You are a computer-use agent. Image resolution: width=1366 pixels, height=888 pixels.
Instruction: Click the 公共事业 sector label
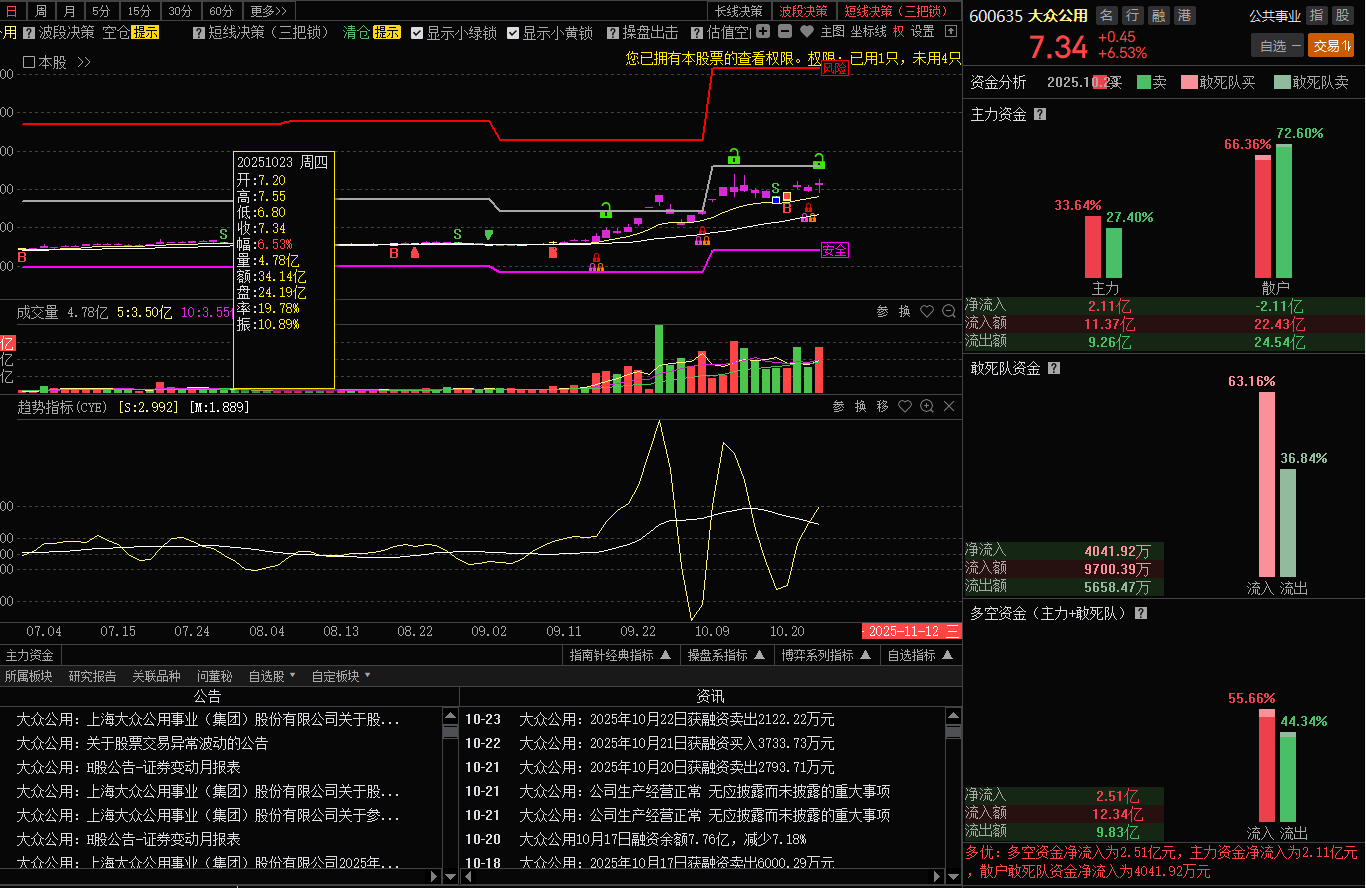tap(1274, 15)
